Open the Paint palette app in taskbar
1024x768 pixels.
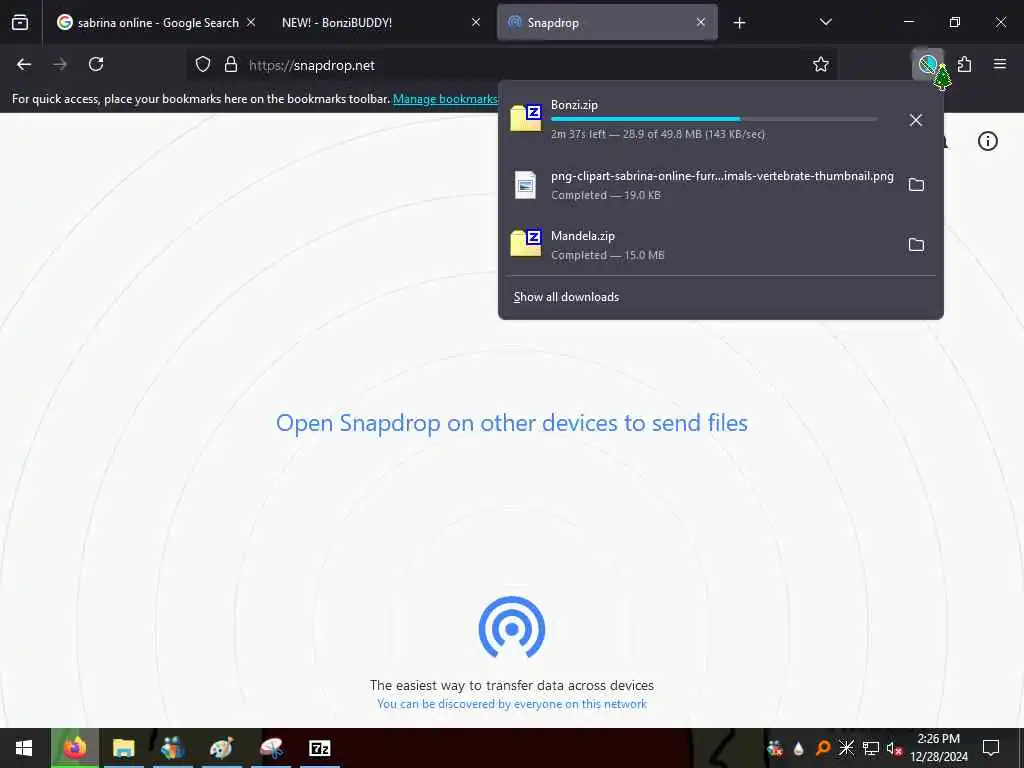[221, 748]
